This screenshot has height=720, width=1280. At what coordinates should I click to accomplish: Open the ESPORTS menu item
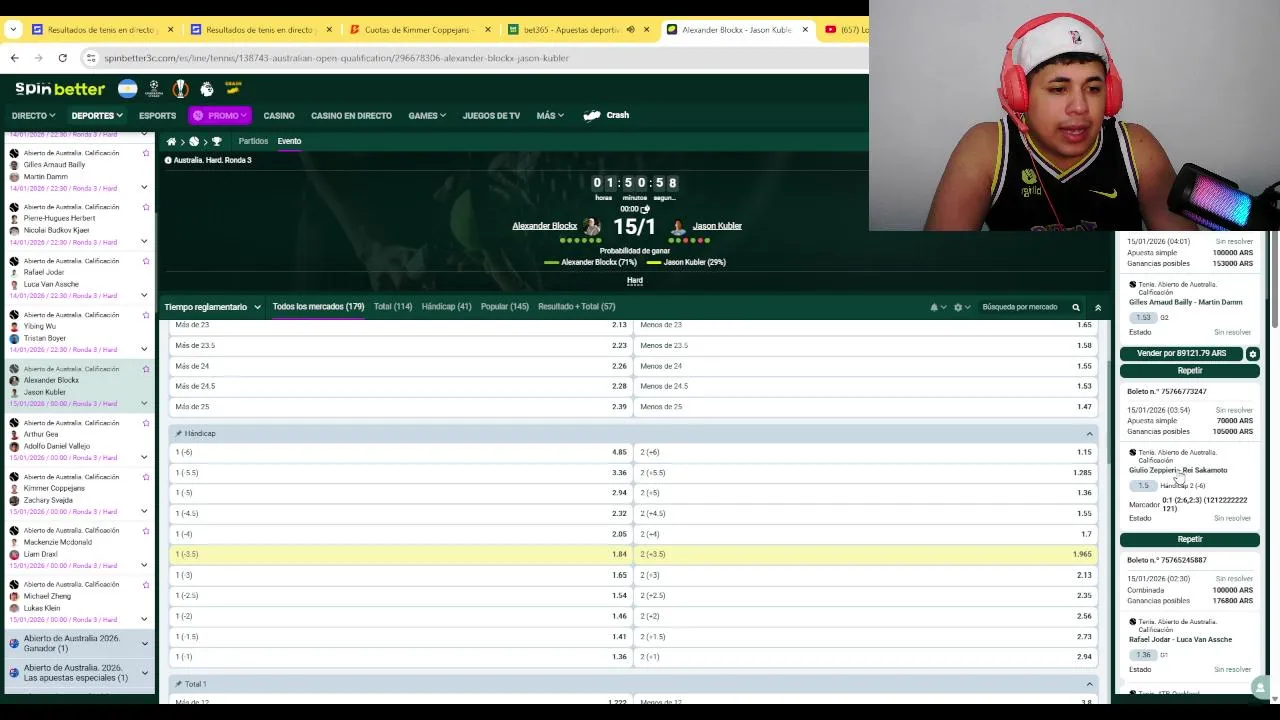coord(157,116)
